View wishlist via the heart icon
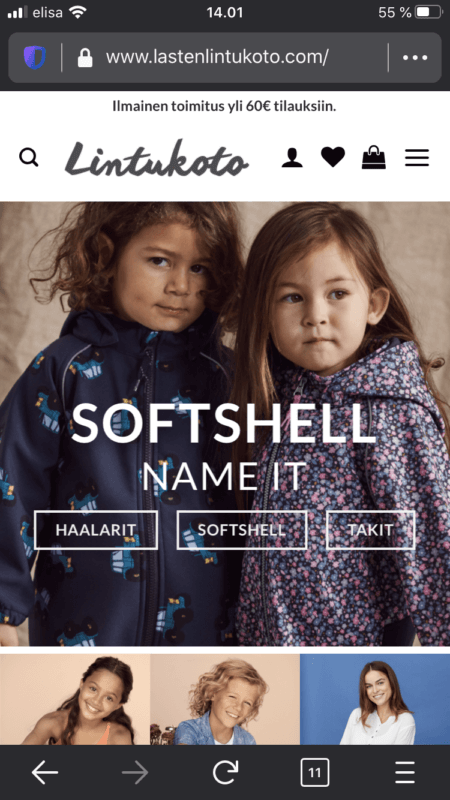Viewport: 450px width, 800px height. point(333,157)
